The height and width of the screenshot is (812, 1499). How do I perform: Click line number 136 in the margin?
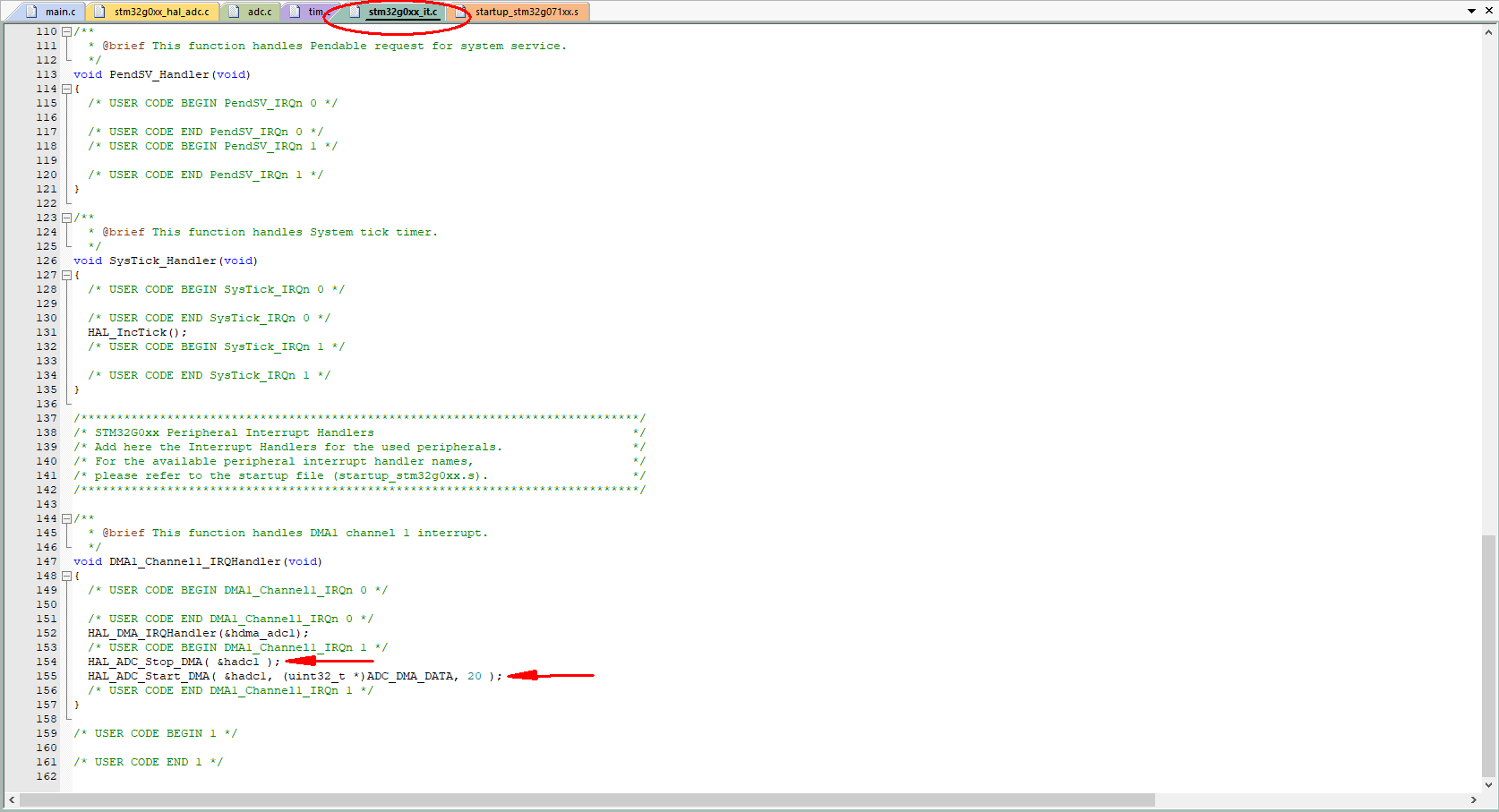47,404
